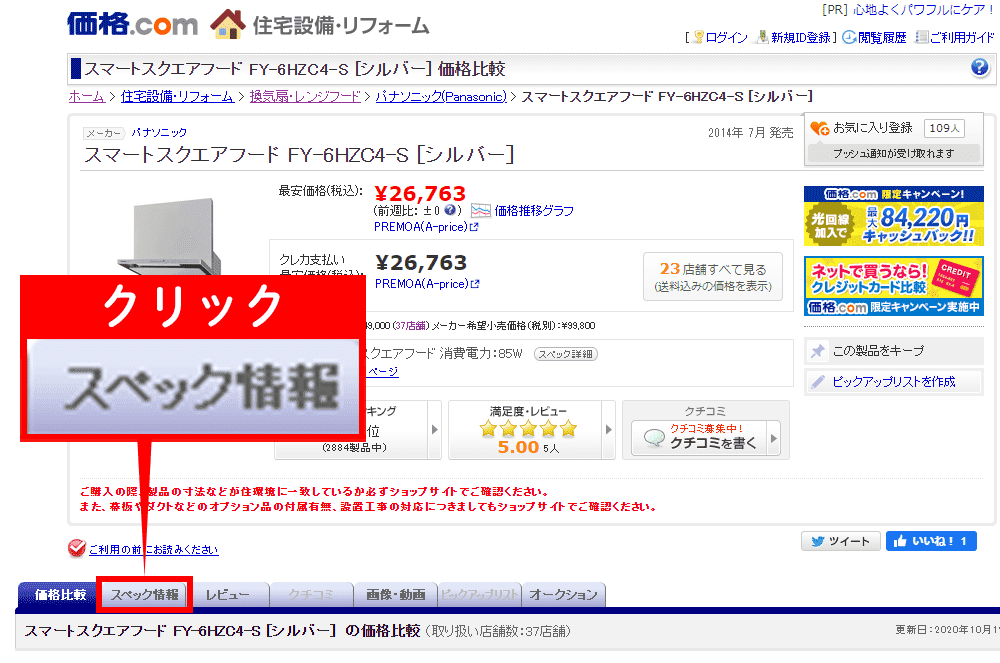Viewport: 1000px width, 663px height.
Task: Go to パナソニック(Panasonic) breadcrumb
Action: [x=441, y=96]
